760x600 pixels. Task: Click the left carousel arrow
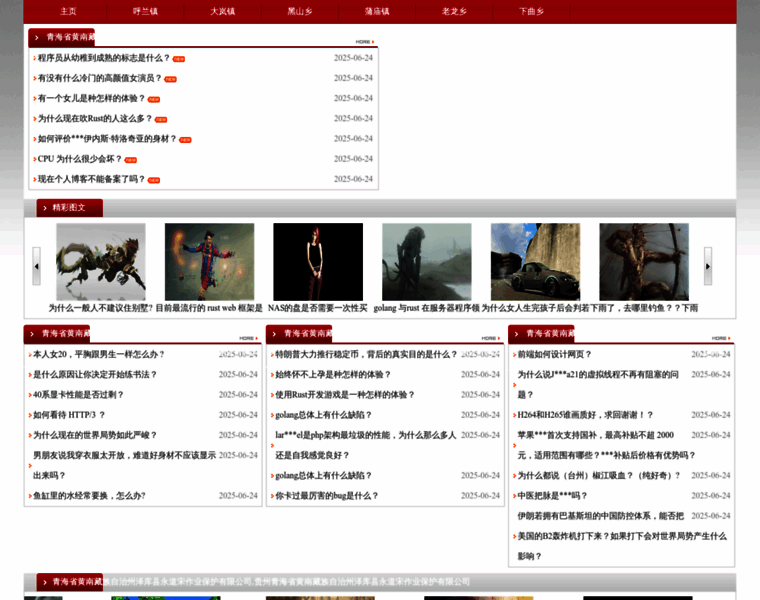tap(37, 266)
